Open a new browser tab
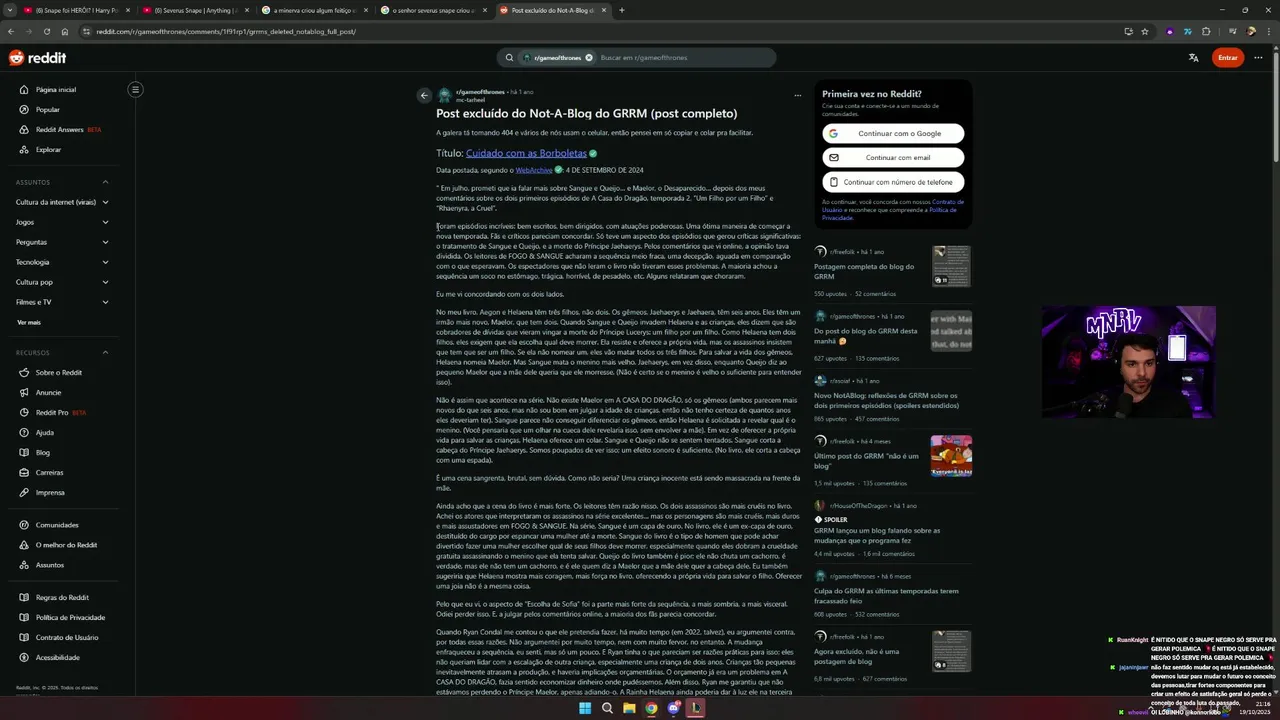This screenshot has width=1280, height=720. coord(621,10)
